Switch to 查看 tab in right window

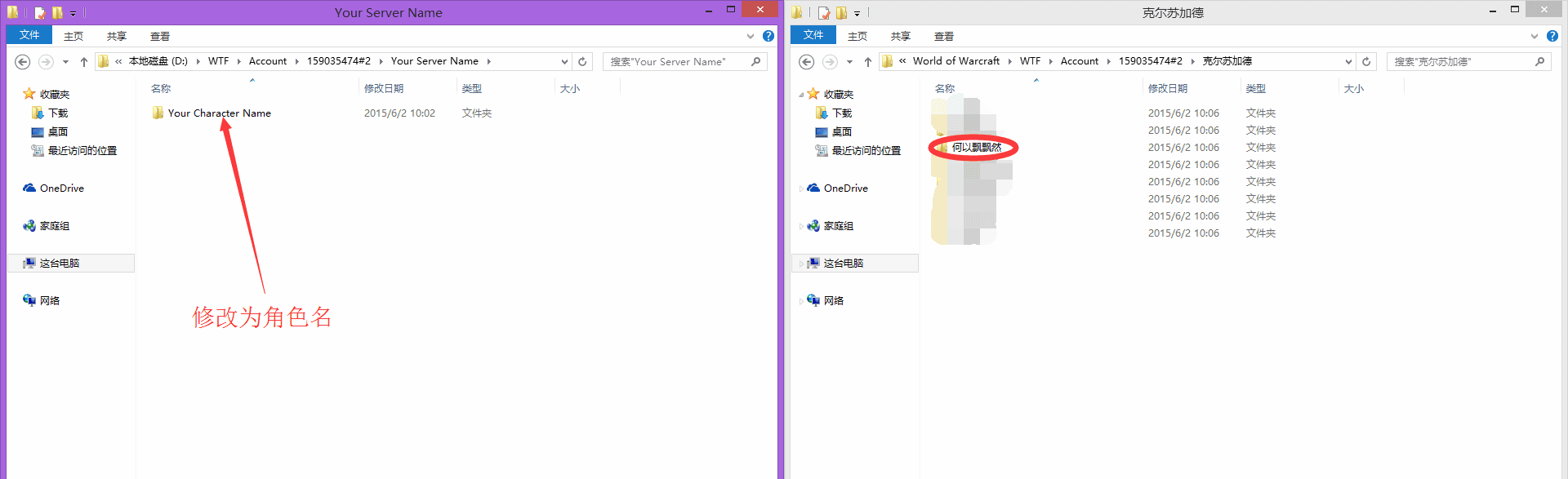[944, 37]
